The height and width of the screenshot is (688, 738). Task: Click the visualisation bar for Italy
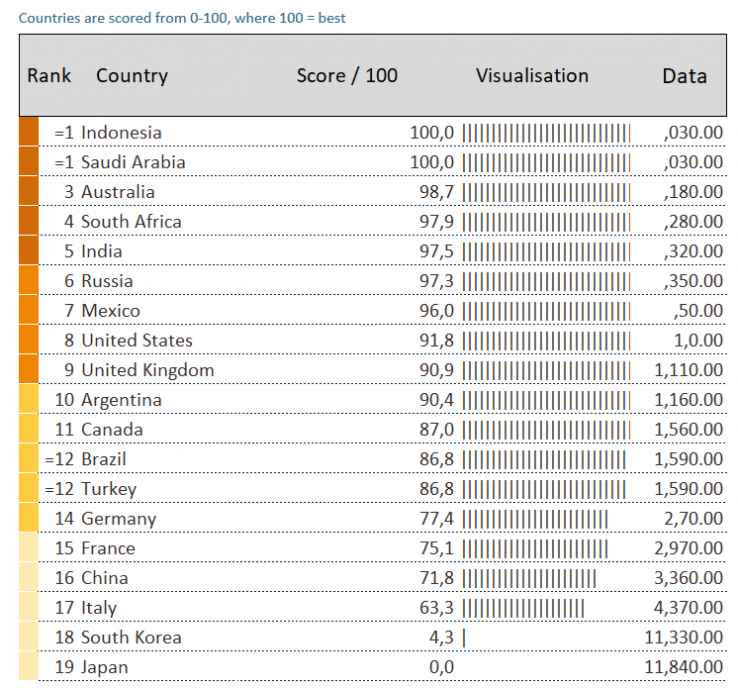click(x=523, y=608)
